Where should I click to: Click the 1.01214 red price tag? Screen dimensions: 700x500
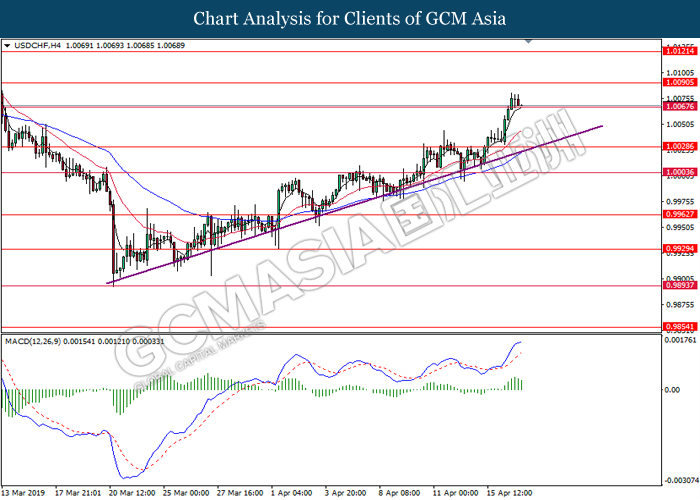pyautogui.click(x=679, y=50)
